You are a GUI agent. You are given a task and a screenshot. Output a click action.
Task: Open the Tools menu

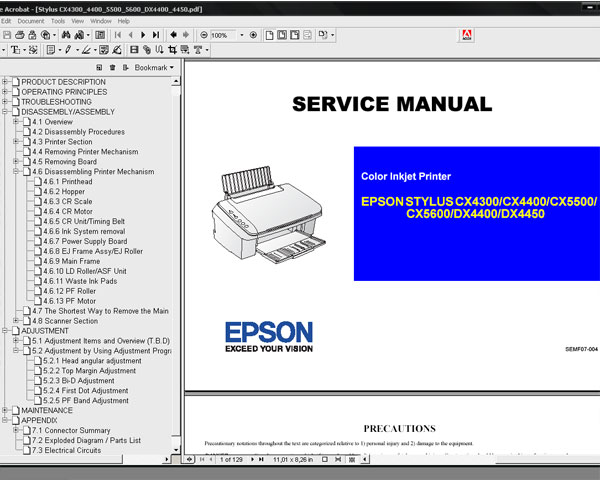58,21
